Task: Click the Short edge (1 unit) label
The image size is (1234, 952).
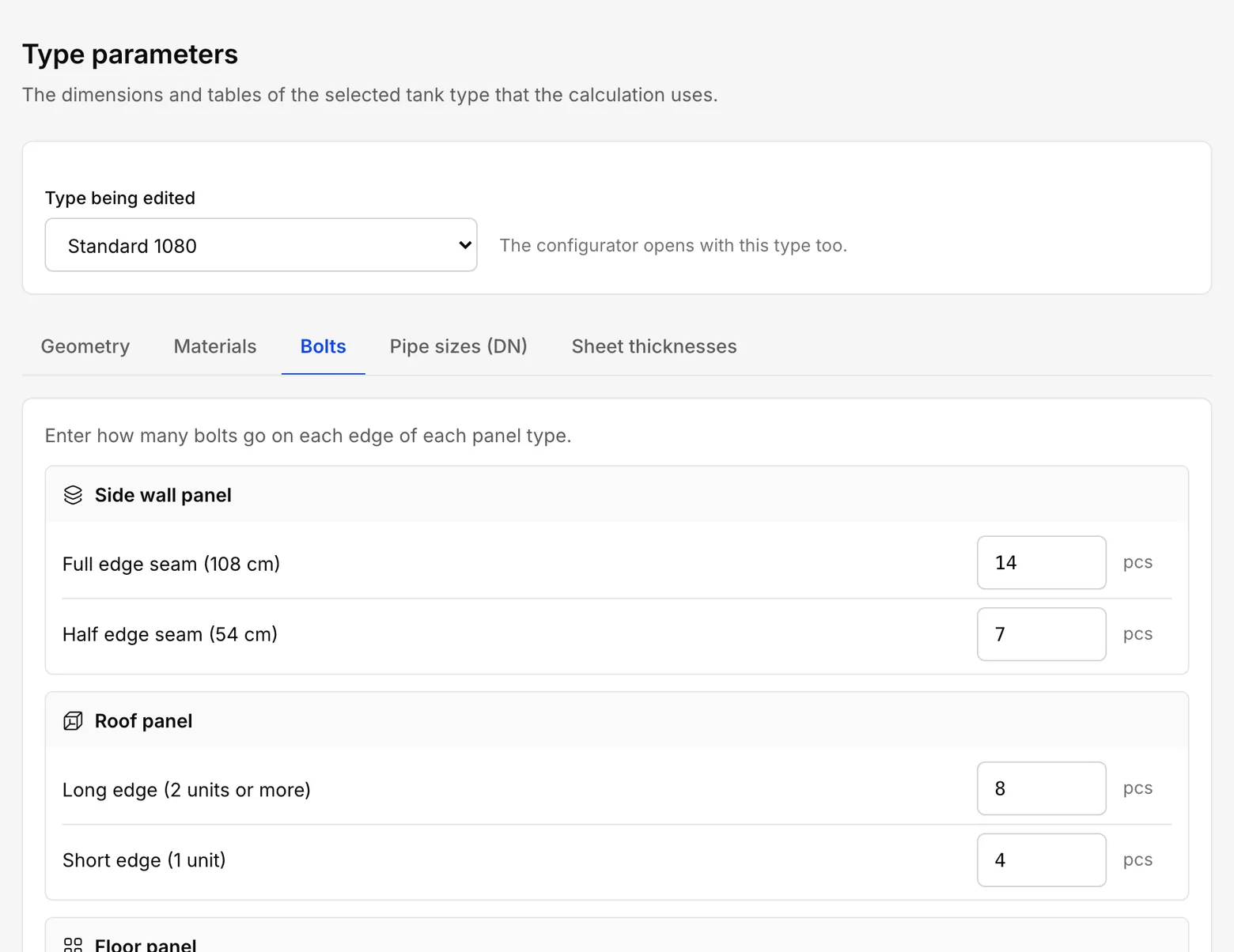Action: tap(144, 860)
